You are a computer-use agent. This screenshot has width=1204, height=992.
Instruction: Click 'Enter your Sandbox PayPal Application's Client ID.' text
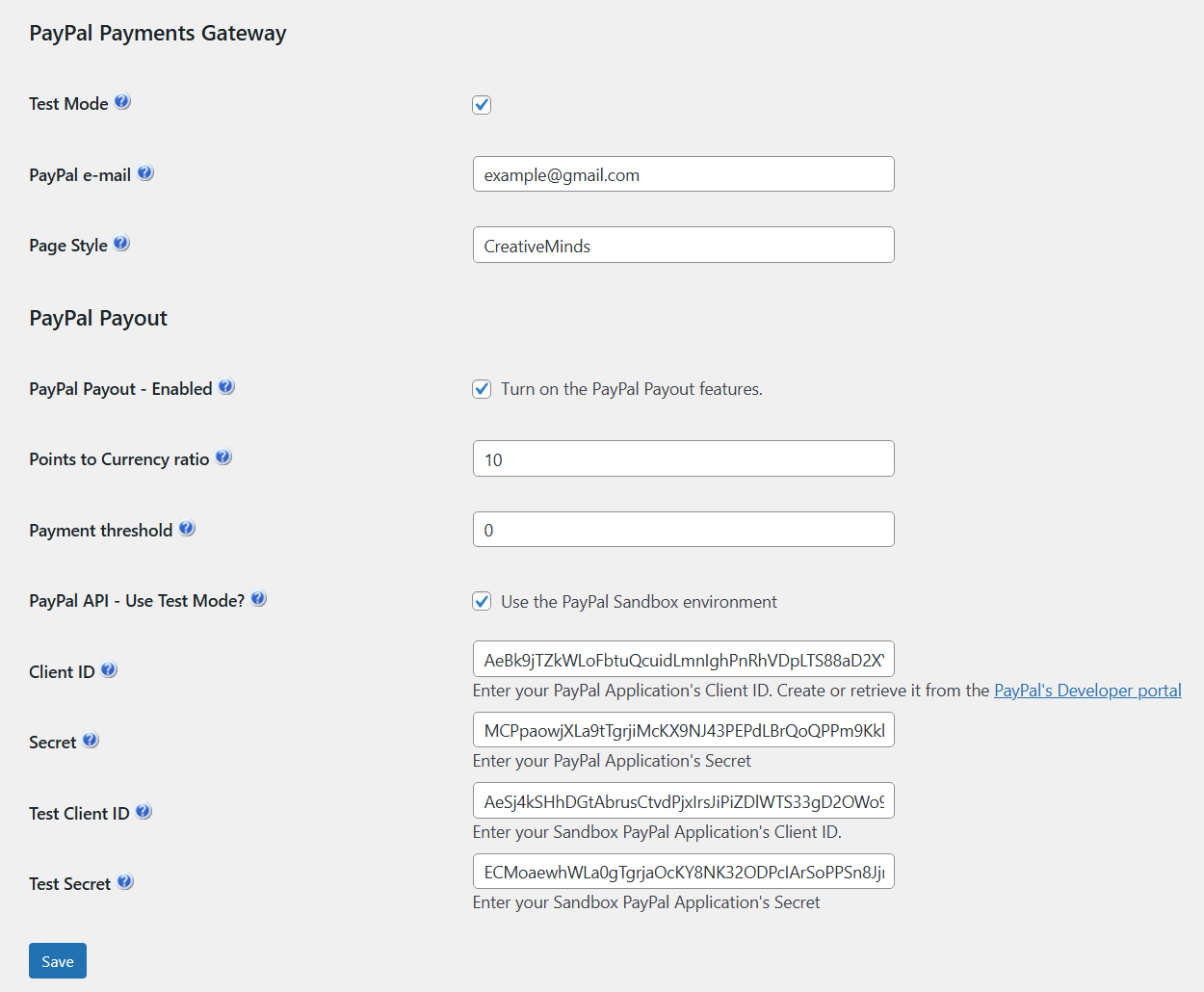point(657,832)
